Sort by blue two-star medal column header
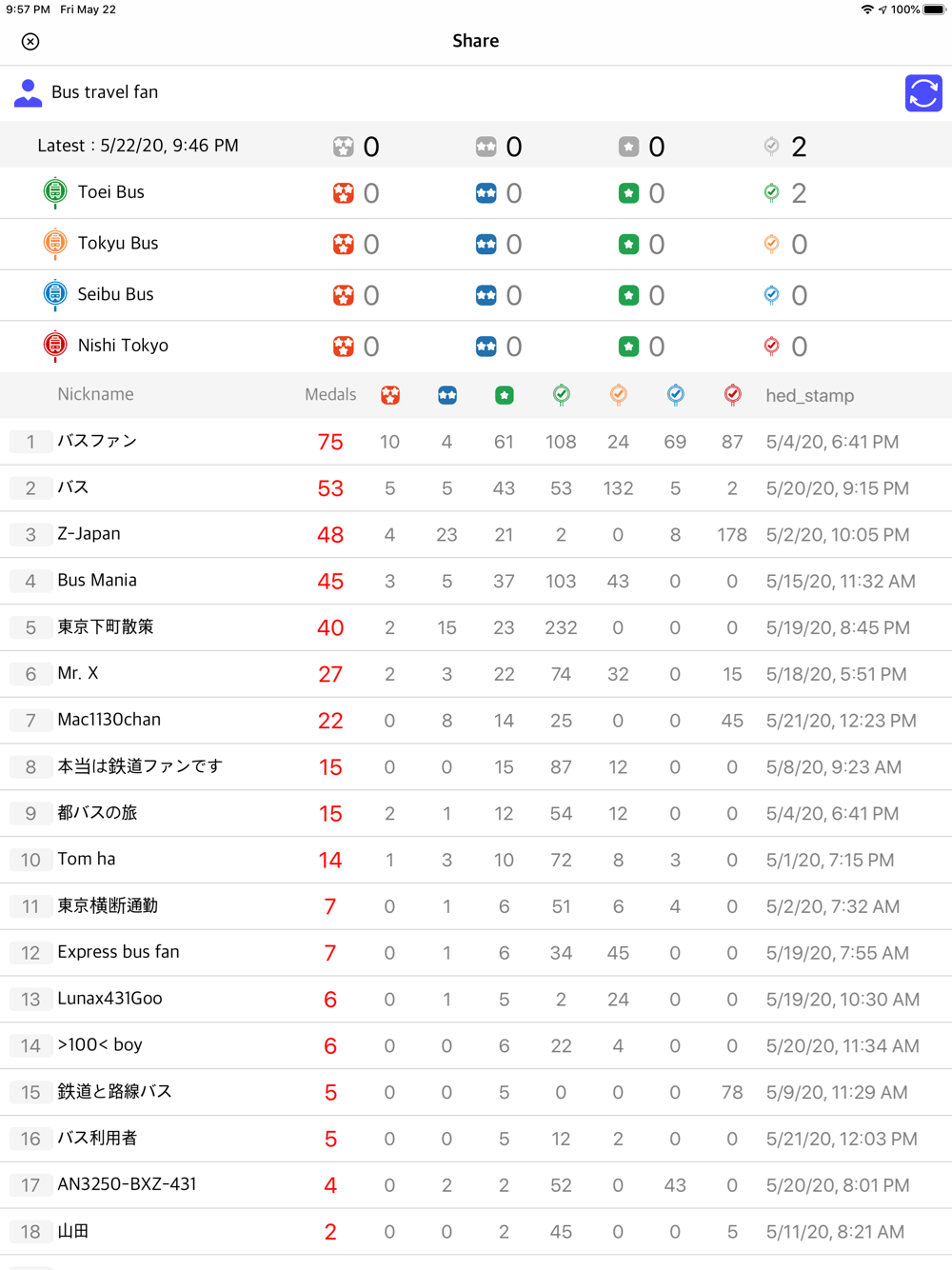952x1270 pixels. [447, 395]
